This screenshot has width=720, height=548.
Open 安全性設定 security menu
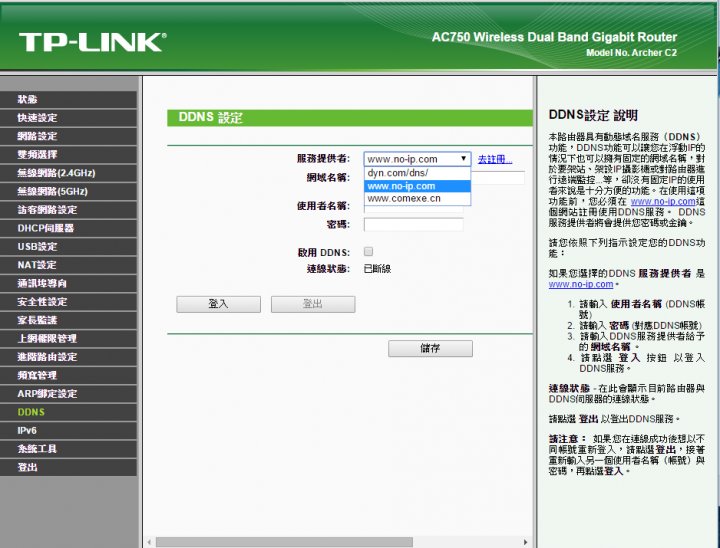[x=68, y=301]
